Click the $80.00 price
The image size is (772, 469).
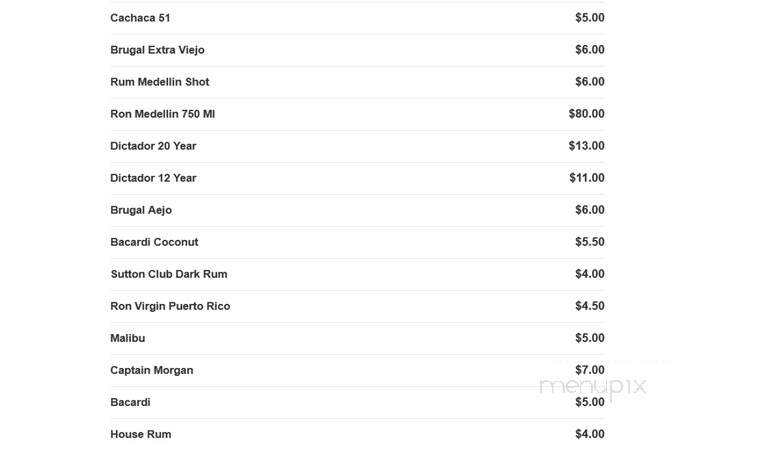pyautogui.click(x=586, y=114)
